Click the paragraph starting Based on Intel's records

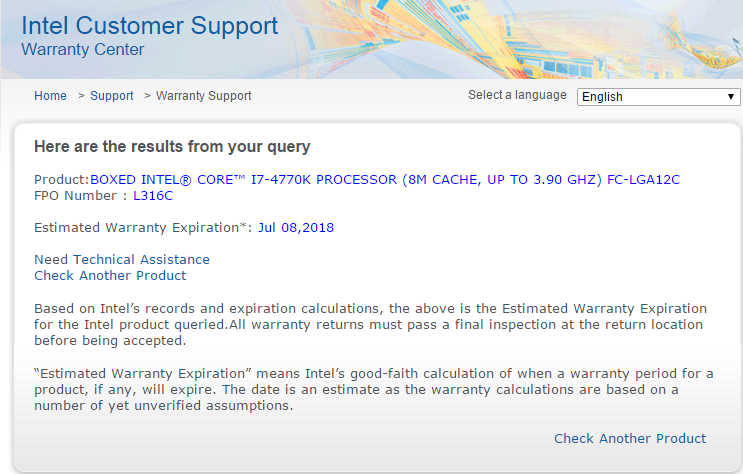[370, 324]
